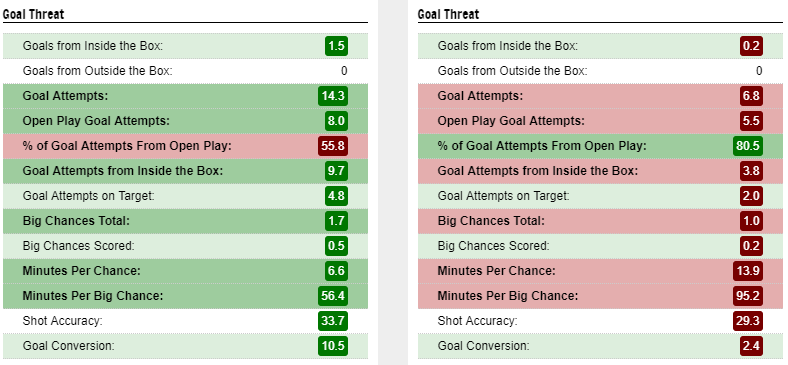Screen dimensions: 788x365
Task: Select right Big Chances Scored label
Action: click(494, 246)
